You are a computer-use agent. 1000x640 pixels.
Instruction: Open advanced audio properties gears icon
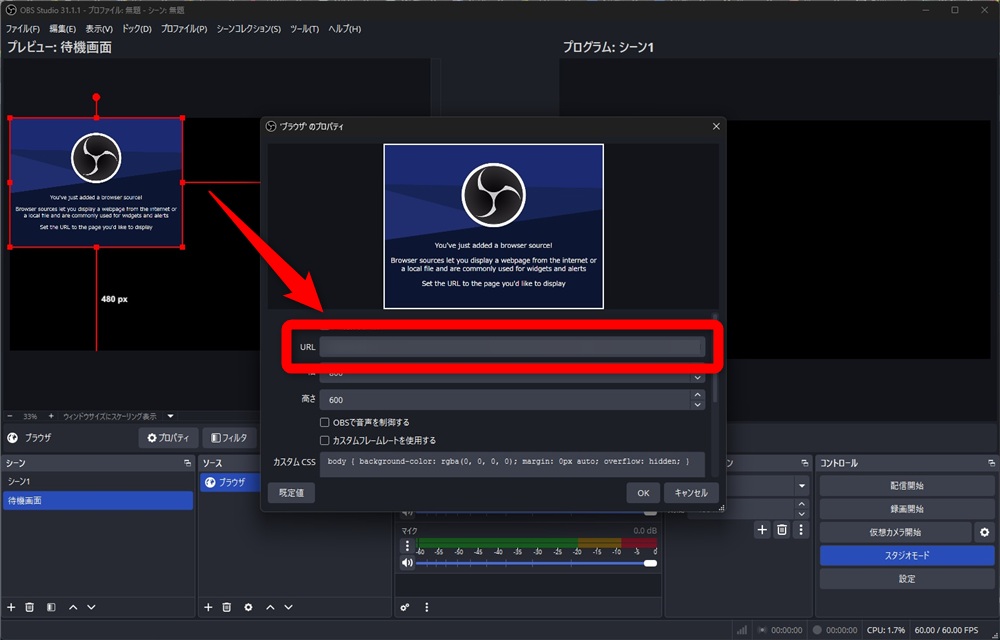pyautogui.click(x=405, y=607)
